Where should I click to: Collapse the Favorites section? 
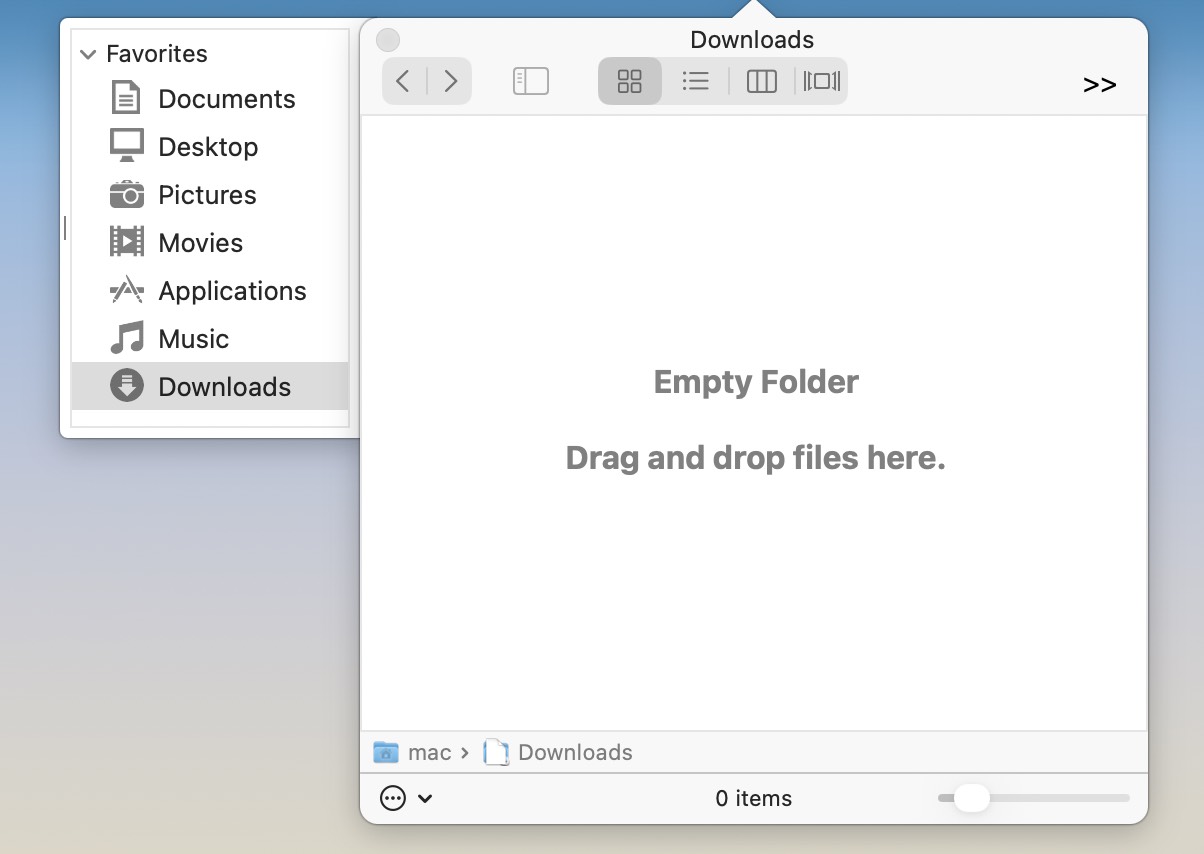click(88, 54)
